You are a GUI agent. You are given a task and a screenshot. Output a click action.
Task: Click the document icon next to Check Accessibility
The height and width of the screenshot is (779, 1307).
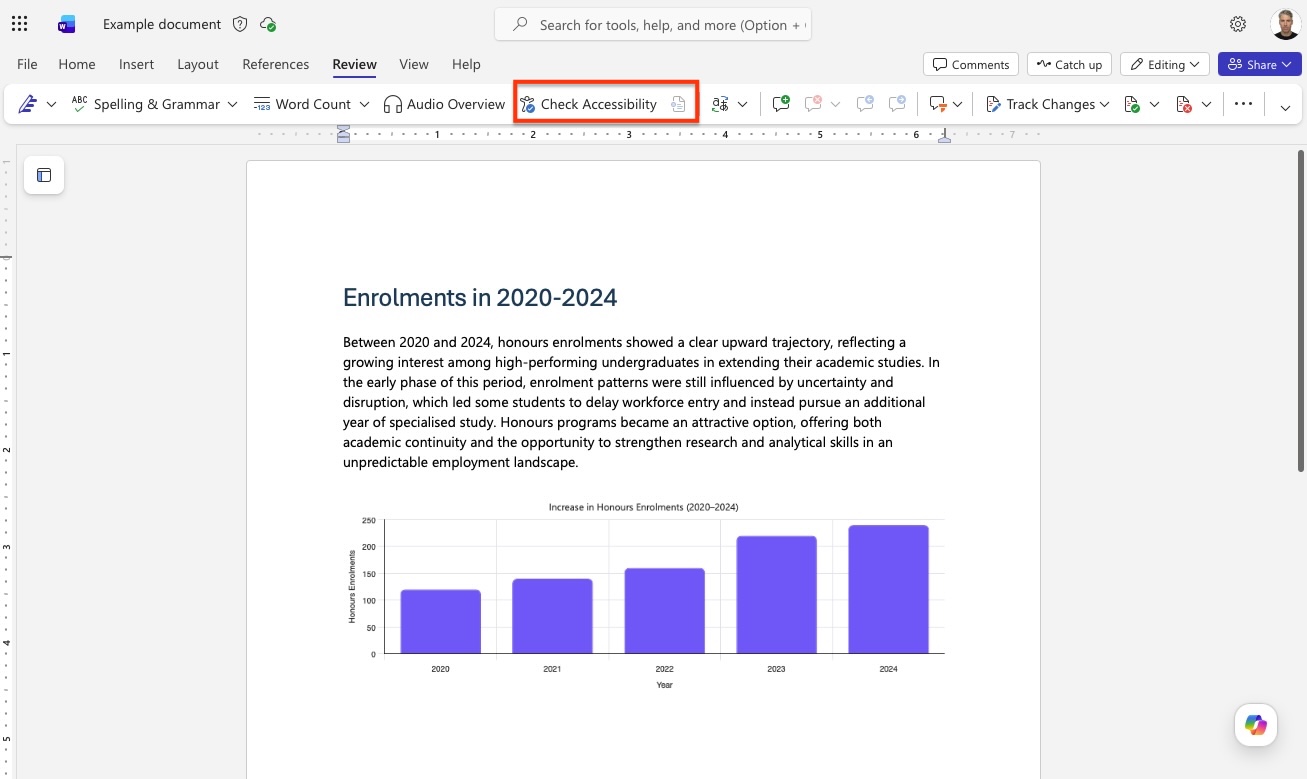[x=678, y=104]
